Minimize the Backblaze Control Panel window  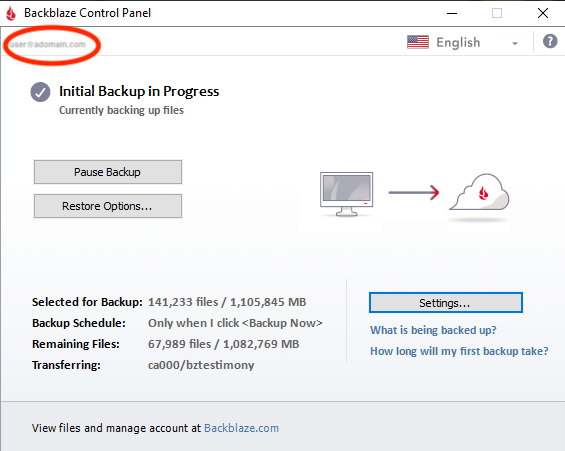click(x=452, y=13)
